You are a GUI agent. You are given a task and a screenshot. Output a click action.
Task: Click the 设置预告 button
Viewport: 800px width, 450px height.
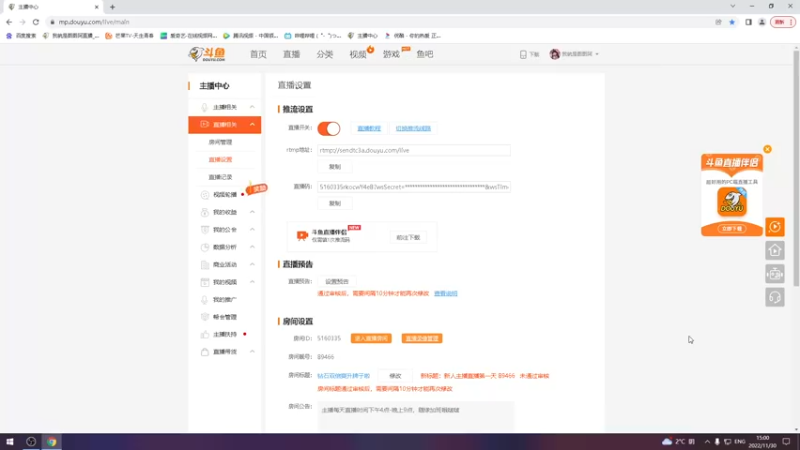point(337,282)
